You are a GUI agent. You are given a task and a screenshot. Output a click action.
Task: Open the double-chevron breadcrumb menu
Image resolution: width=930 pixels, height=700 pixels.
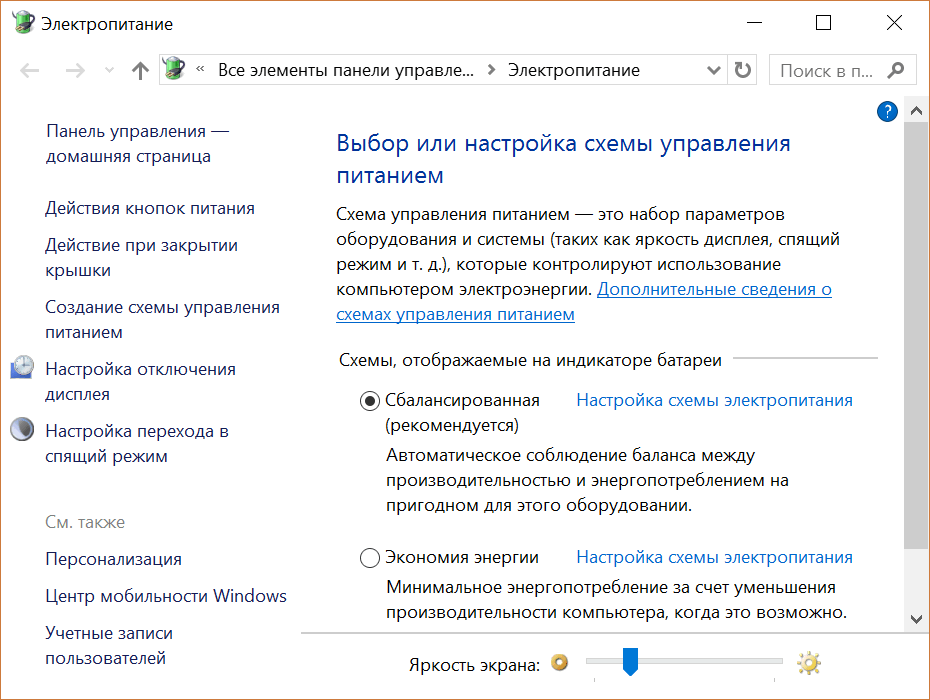point(201,70)
